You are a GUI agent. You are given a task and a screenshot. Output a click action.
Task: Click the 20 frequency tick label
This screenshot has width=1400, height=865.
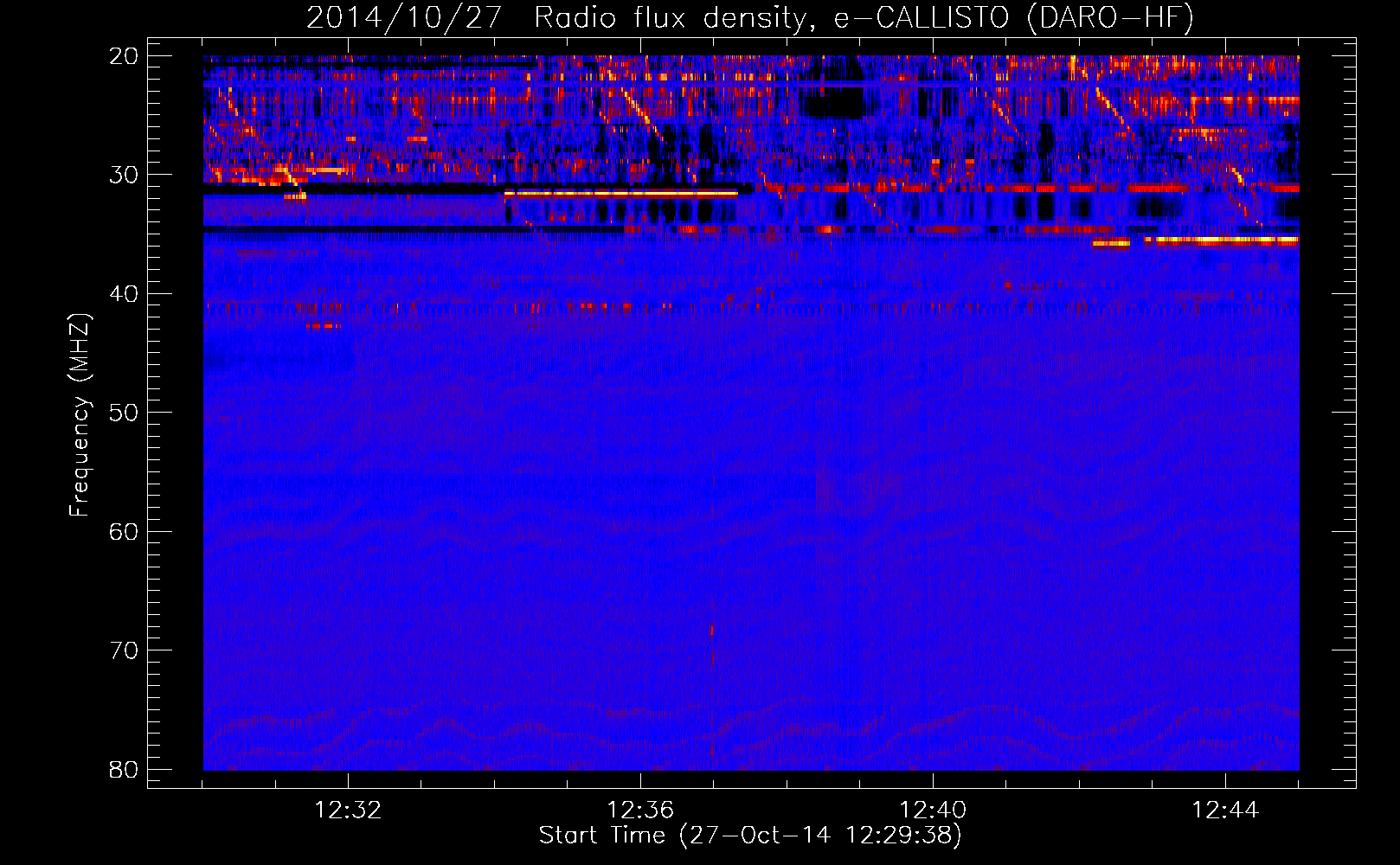tap(124, 56)
